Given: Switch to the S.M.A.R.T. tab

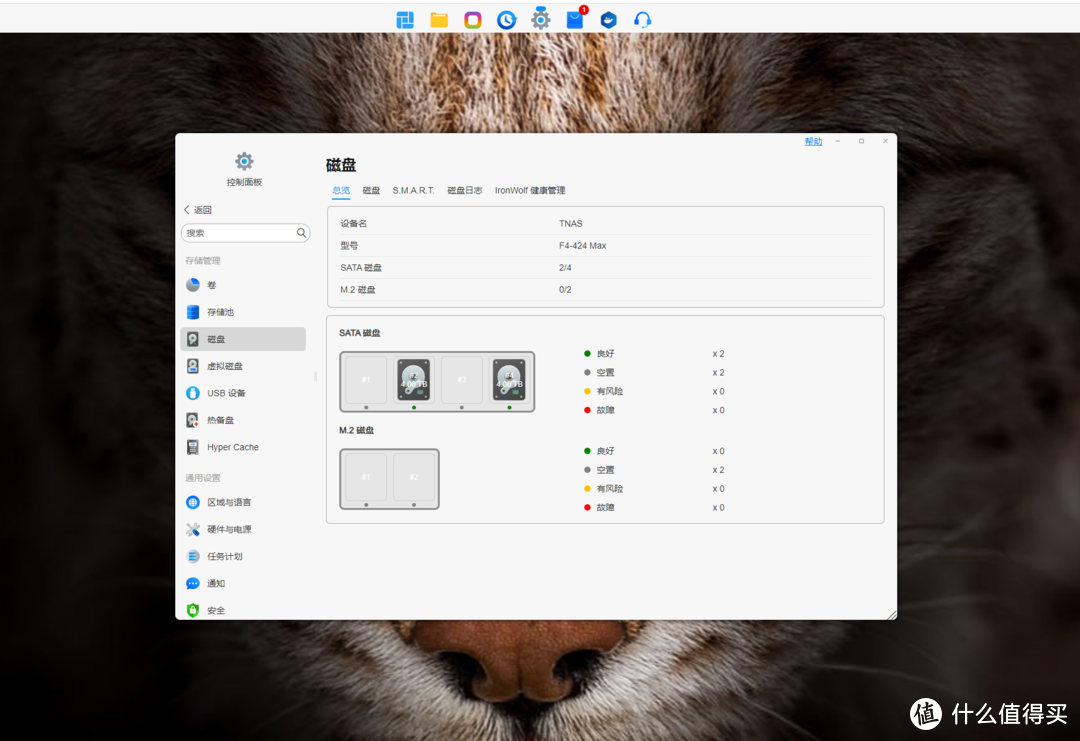Looking at the screenshot, I should pyautogui.click(x=413, y=190).
